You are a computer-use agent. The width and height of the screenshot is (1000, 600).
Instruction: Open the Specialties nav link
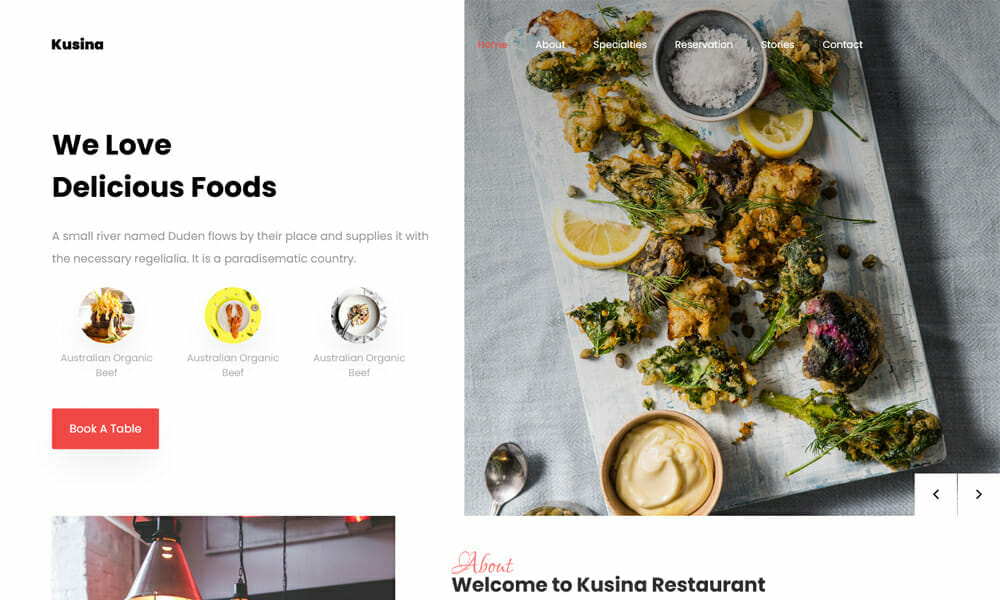coord(619,45)
